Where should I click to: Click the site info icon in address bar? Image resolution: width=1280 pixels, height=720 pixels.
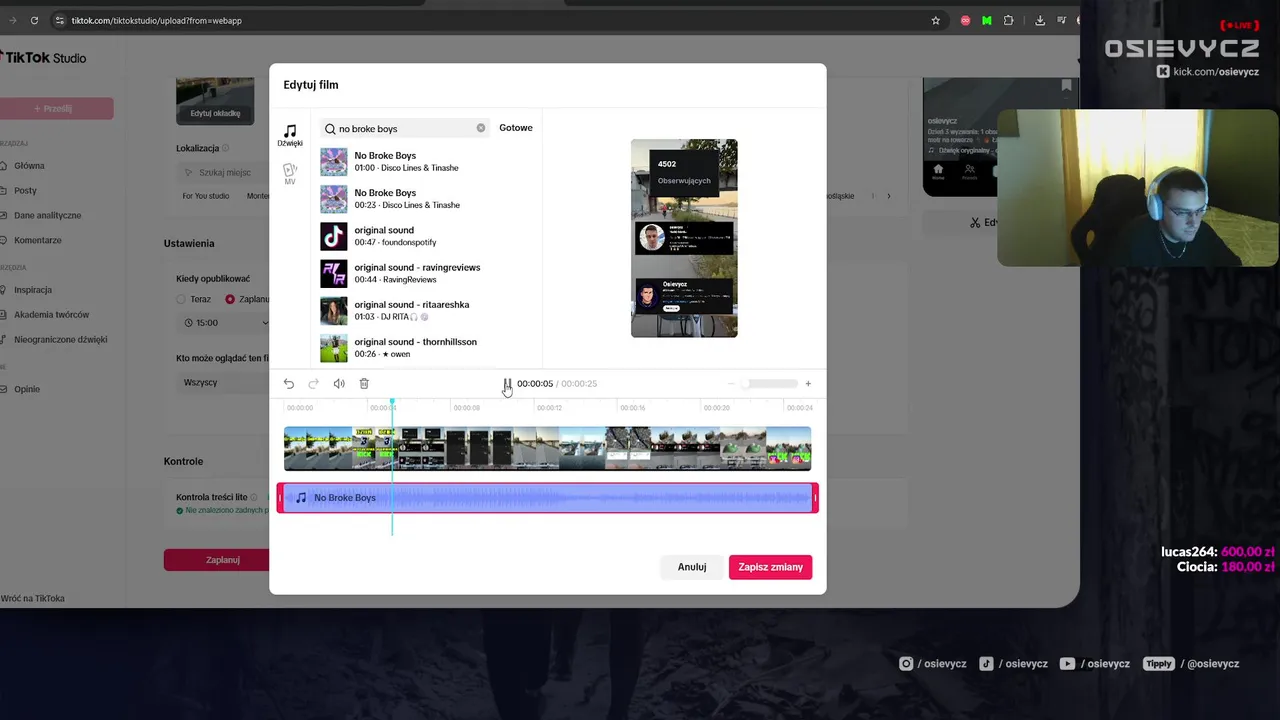(x=60, y=20)
